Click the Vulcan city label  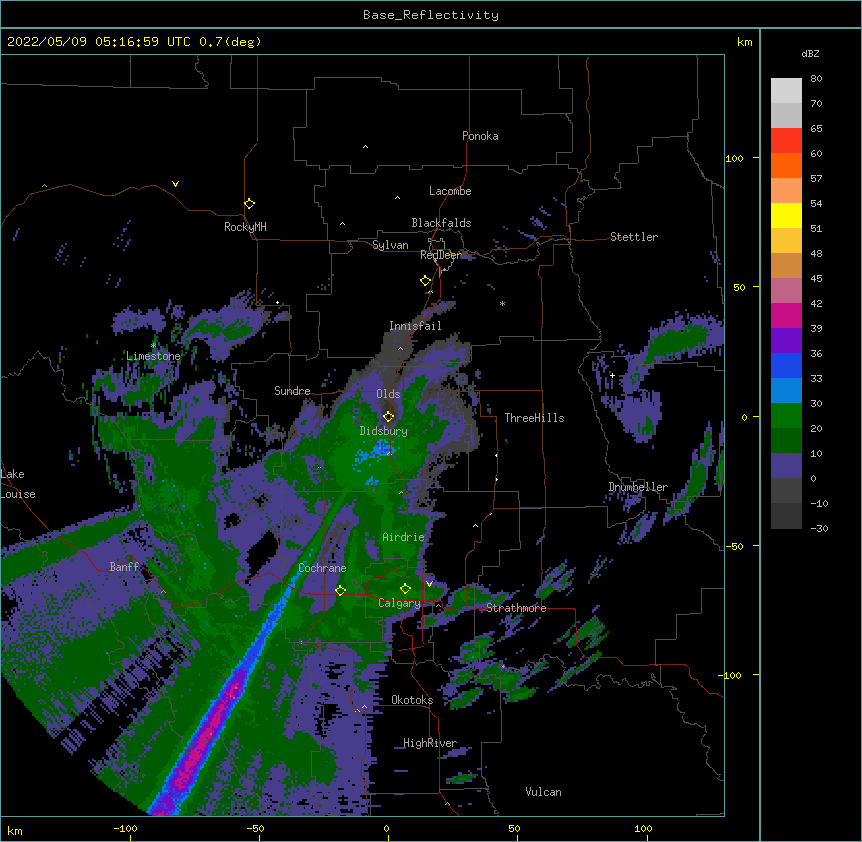coord(543,792)
